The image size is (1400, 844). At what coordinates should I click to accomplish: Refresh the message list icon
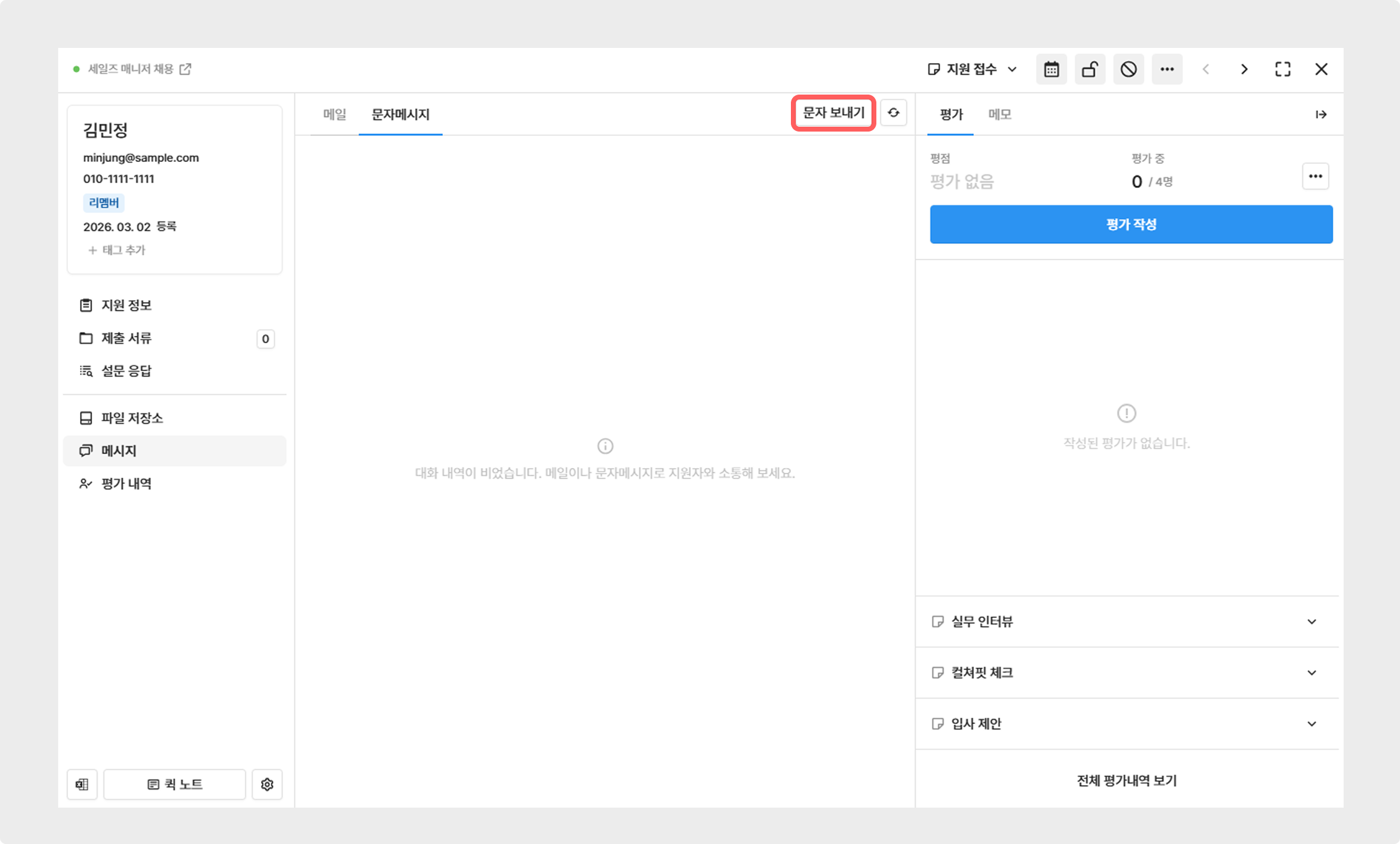coord(893,113)
